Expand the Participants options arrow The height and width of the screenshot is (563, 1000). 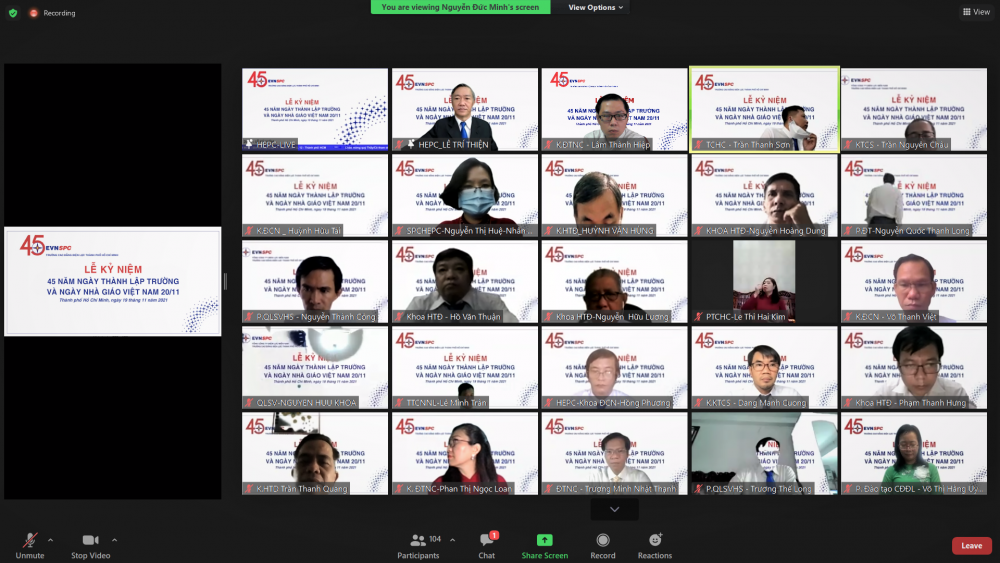pos(453,540)
